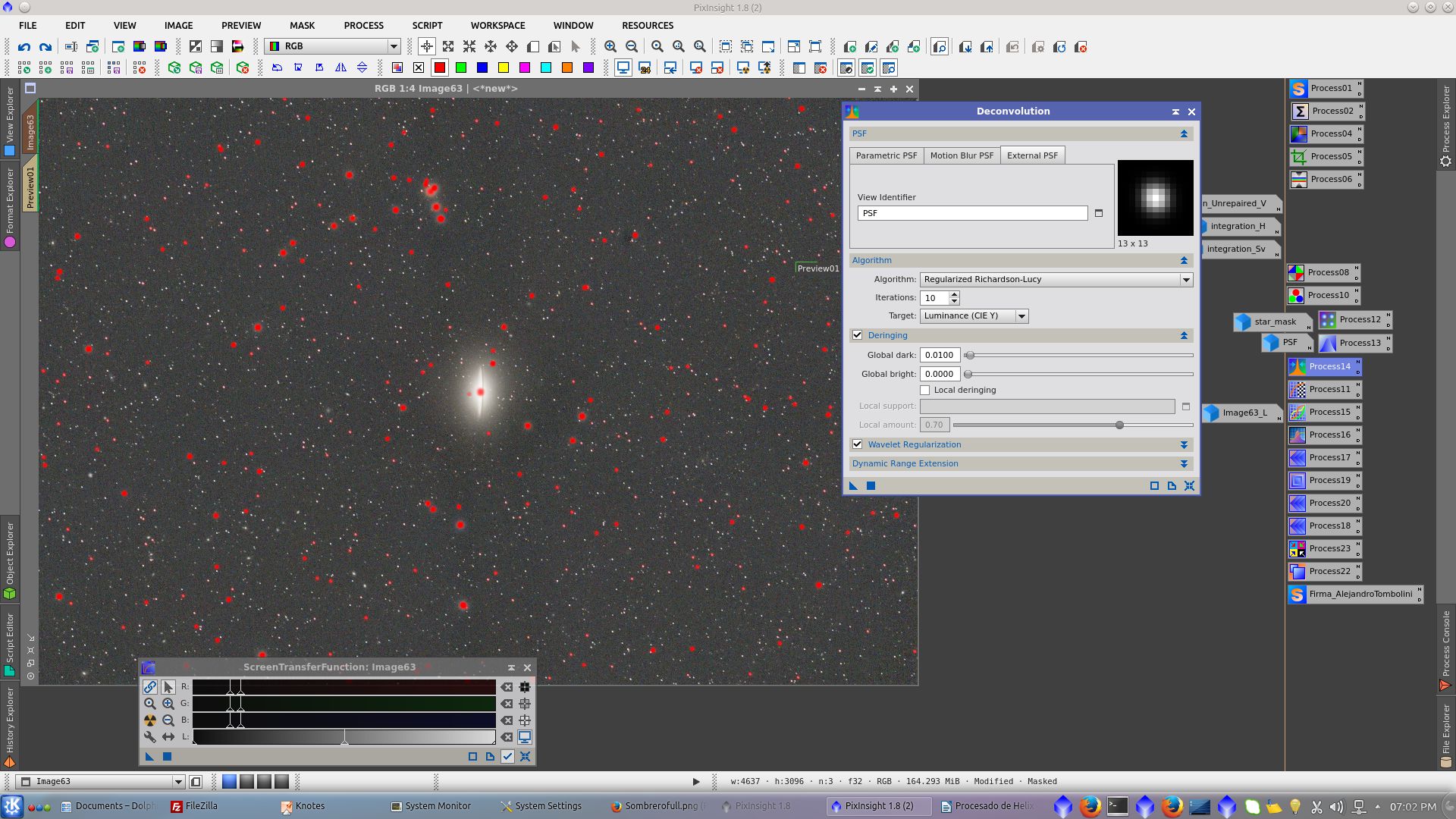Click the Global dark value field

[940, 356]
